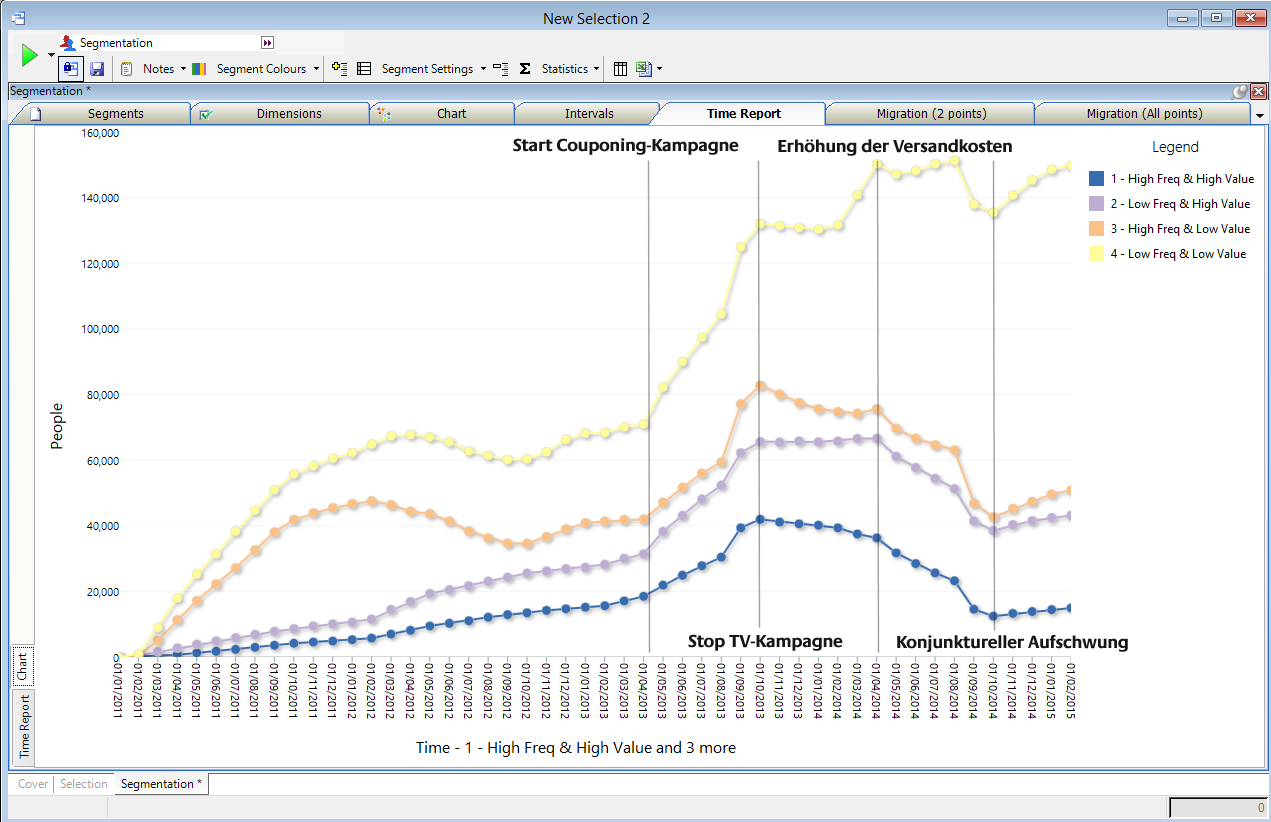Switch to the Intervals tab
The height and width of the screenshot is (822, 1271).
[589, 113]
